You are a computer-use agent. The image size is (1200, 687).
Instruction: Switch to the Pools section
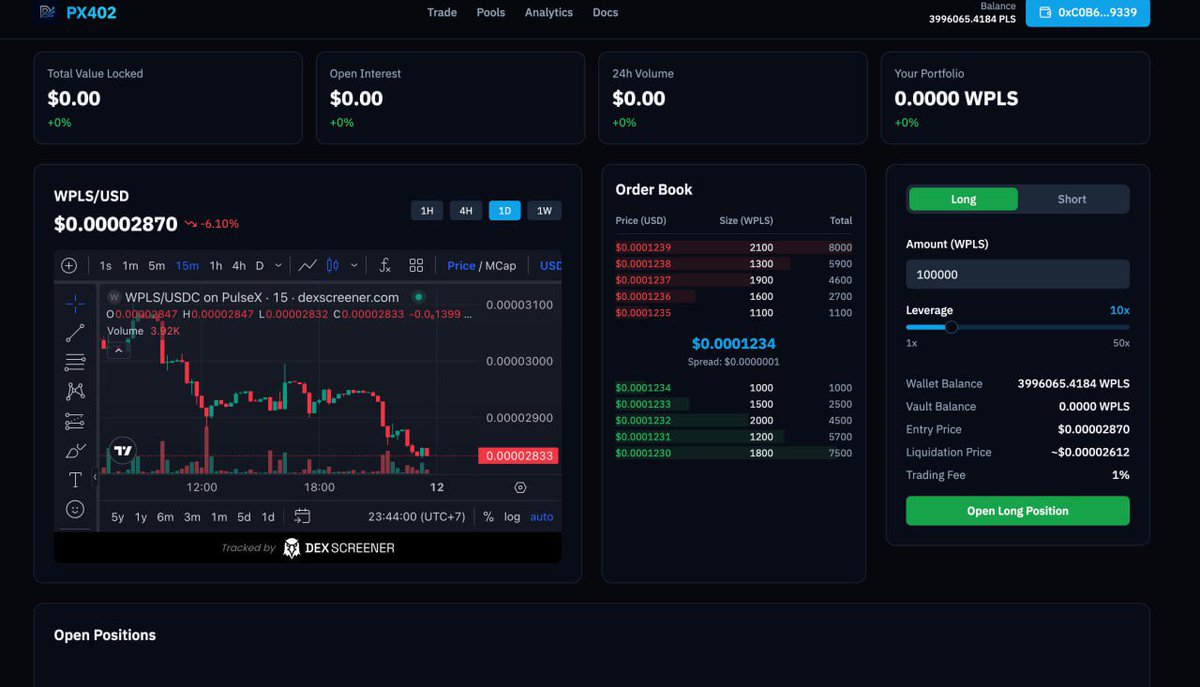490,13
